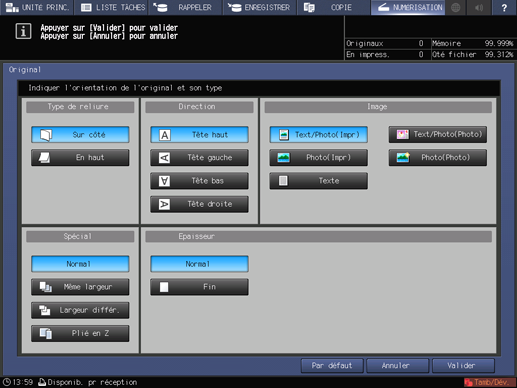Enable Même largeur mixed originals
The image size is (517, 388).
coord(80,287)
